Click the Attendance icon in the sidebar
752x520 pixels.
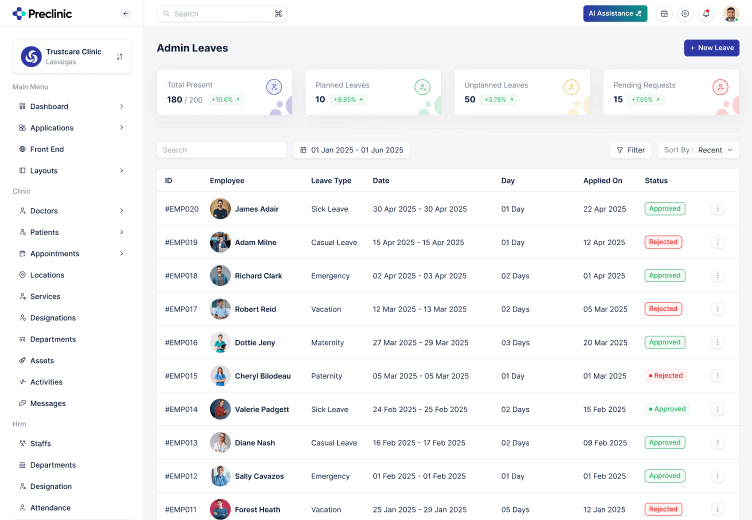pos(22,508)
